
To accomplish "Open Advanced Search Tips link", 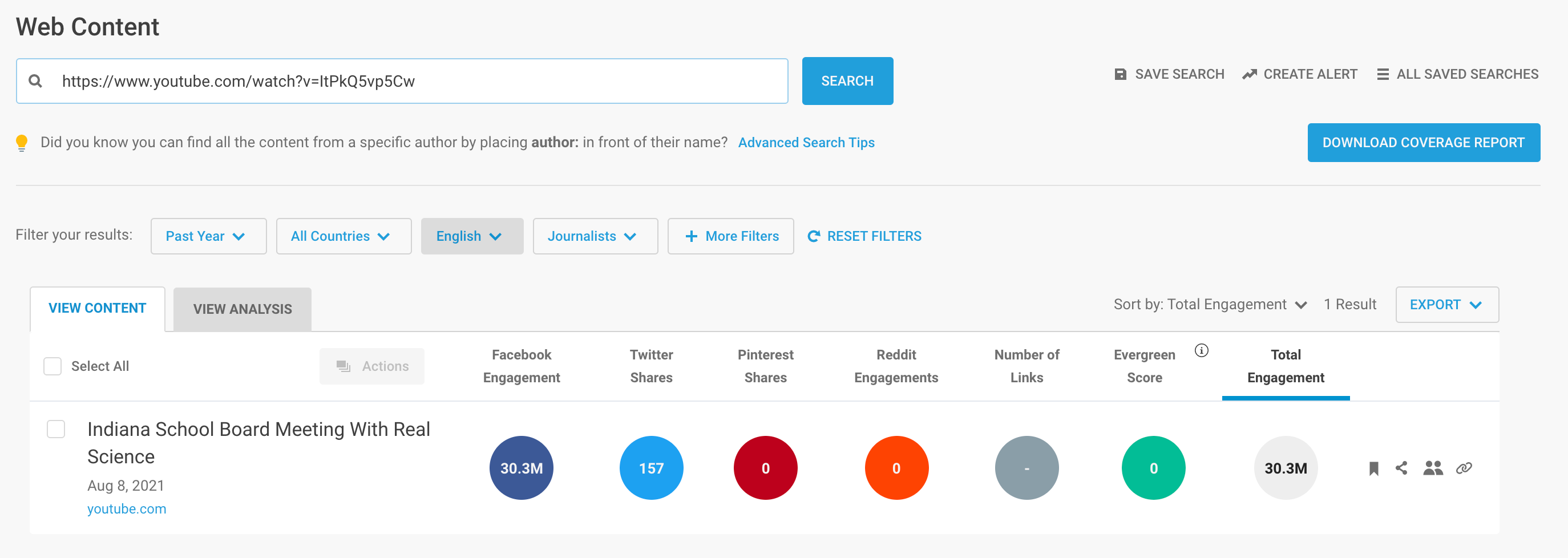I will 806,141.
